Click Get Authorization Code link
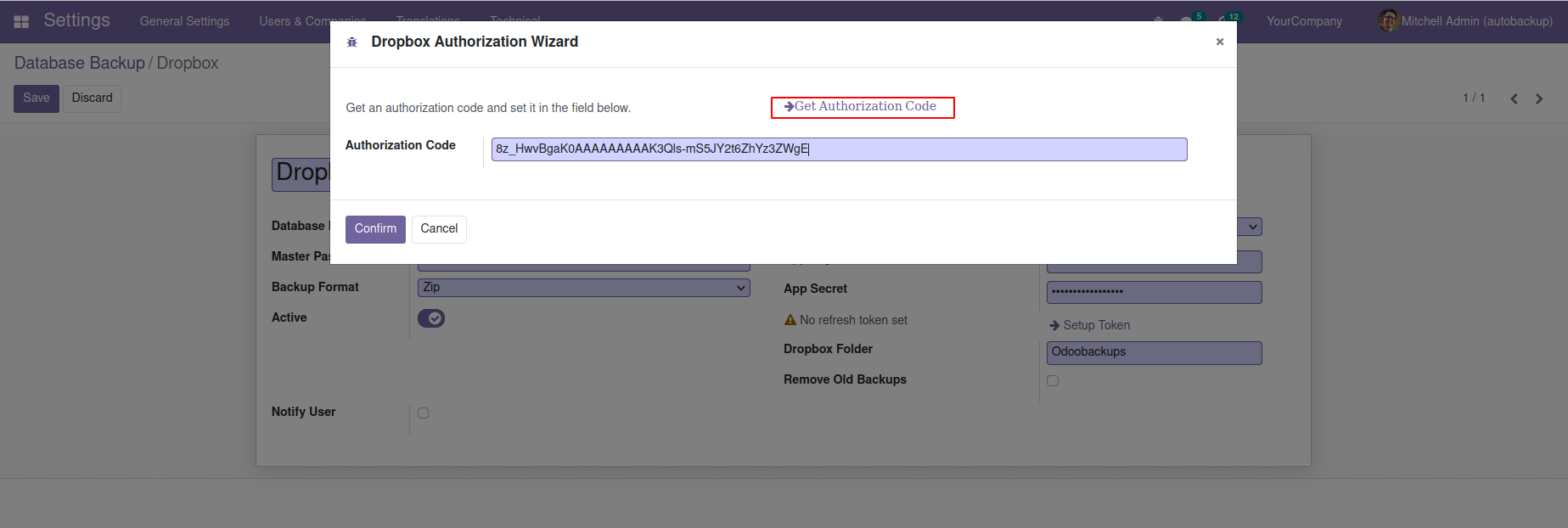 (x=863, y=107)
